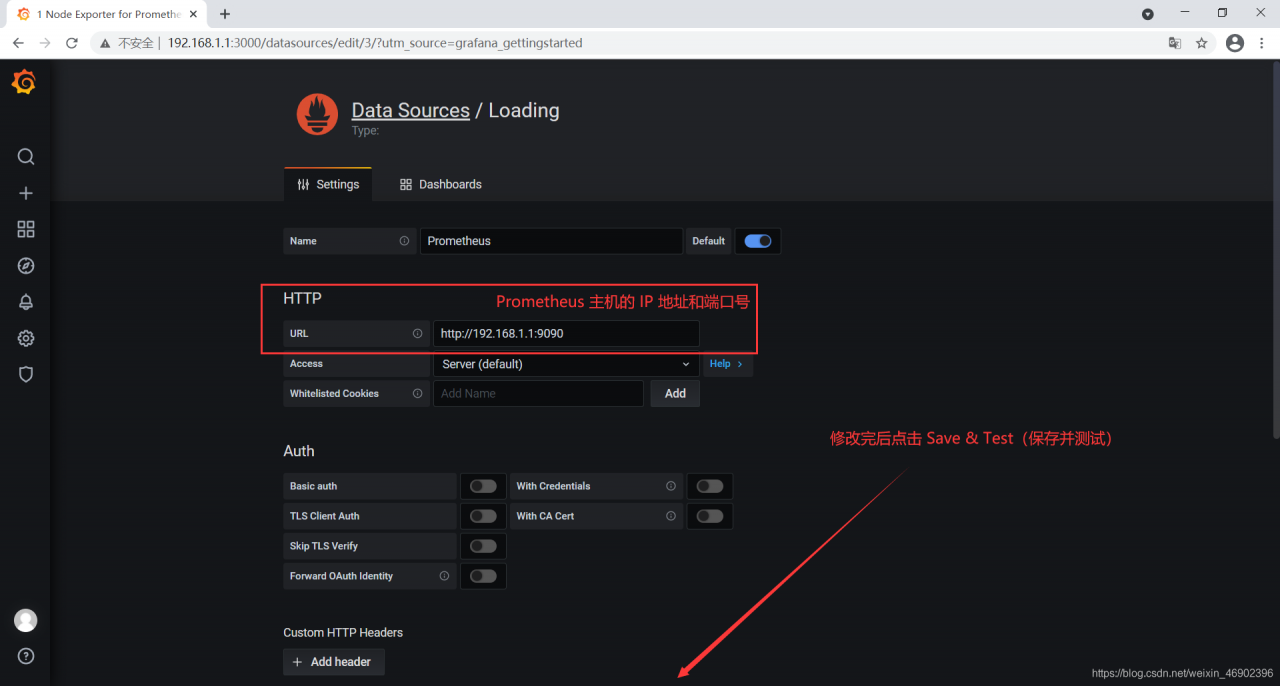Image resolution: width=1280 pixels, height=686 pixels.
Task: Bookmark this page with star icon
Action: (1202, 43)
